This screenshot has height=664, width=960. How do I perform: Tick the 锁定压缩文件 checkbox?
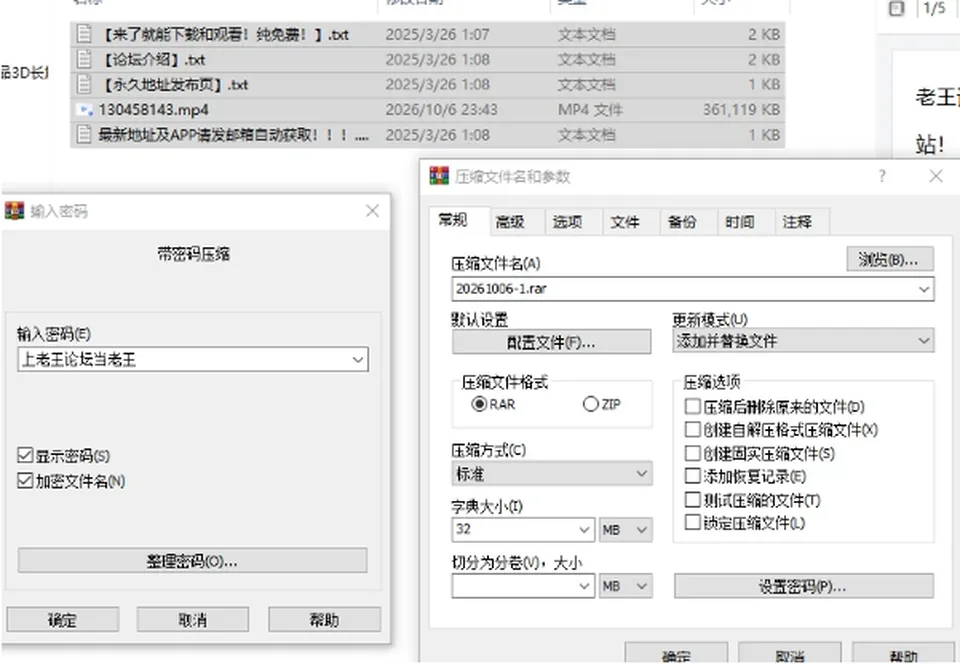point(692,522)
